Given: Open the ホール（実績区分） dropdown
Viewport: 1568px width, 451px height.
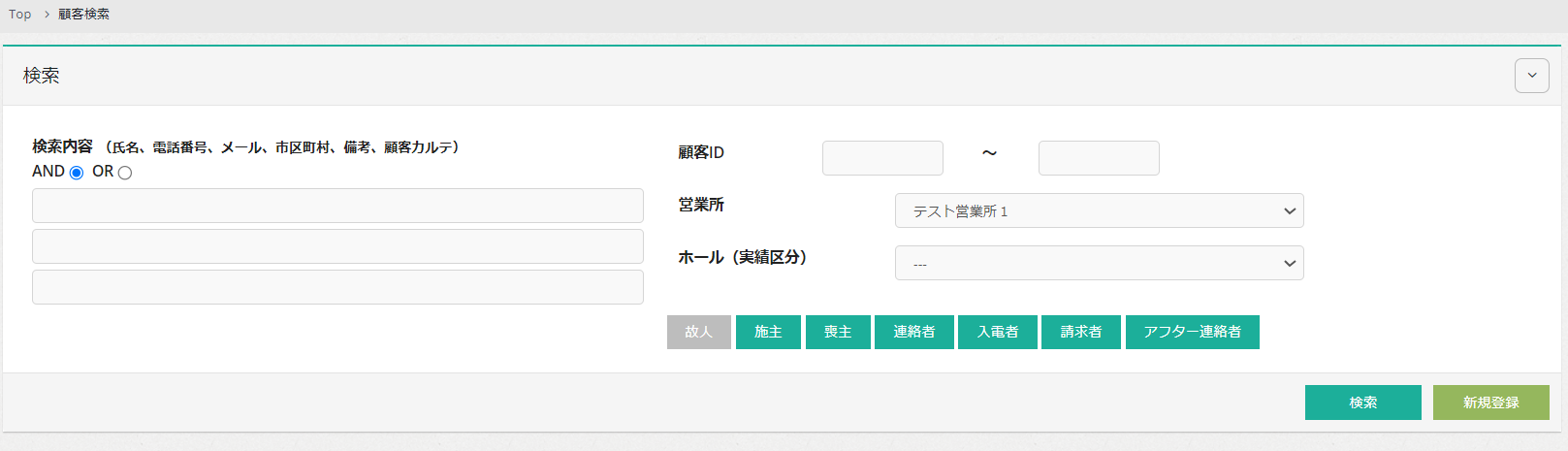Looking at the screenshot, I should tap(1099, 263).
